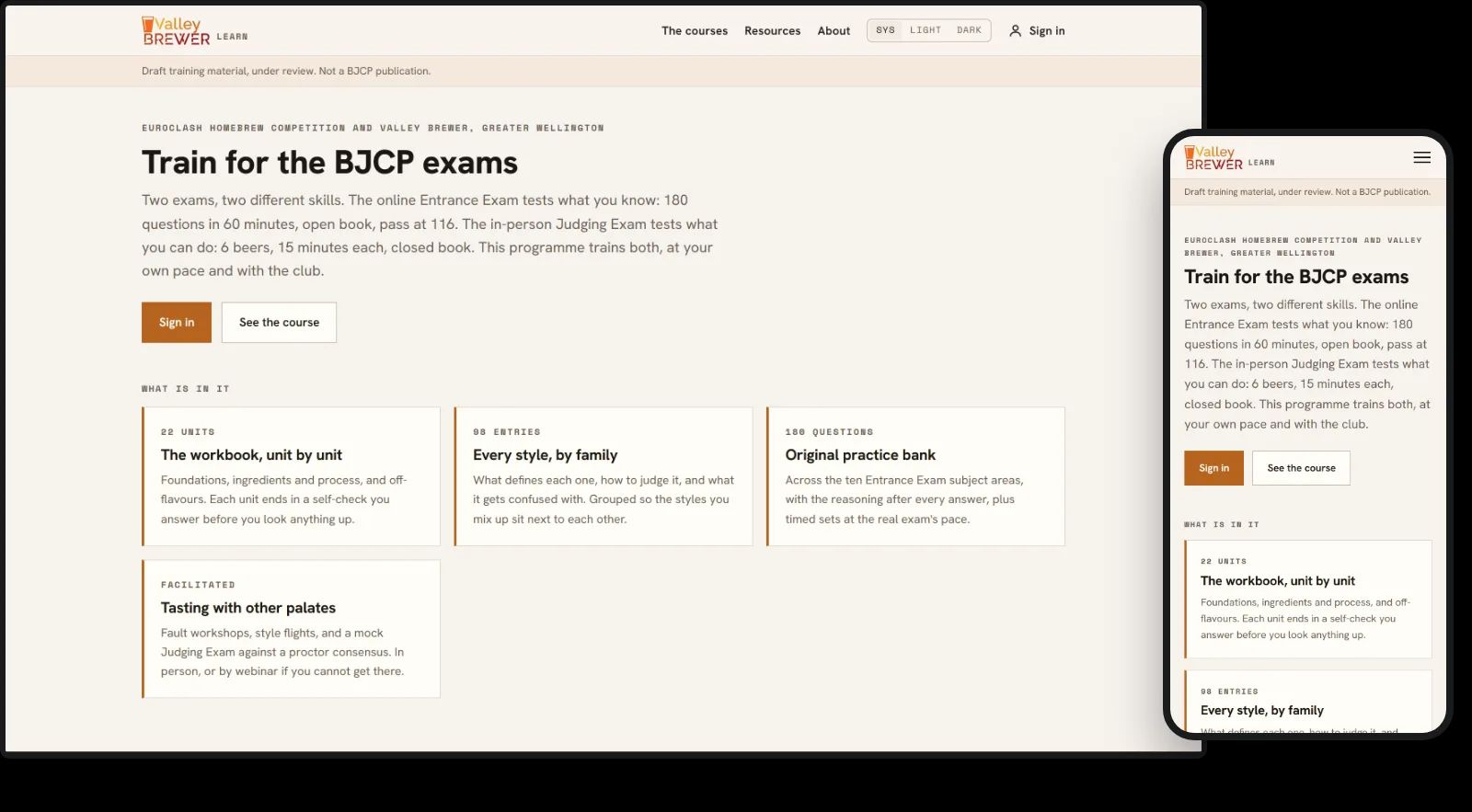The width and height of the screenshot is (1472, 812).
Task: Click the desktop "WHAT IS IN IT" label
Action: (x=186, y=389)
